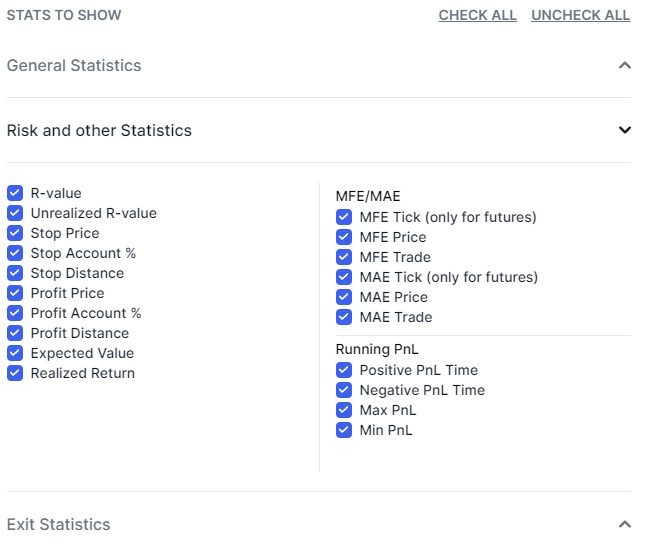
Task: Toggle the Max PnL checkbox
Action: coord(344,410)
